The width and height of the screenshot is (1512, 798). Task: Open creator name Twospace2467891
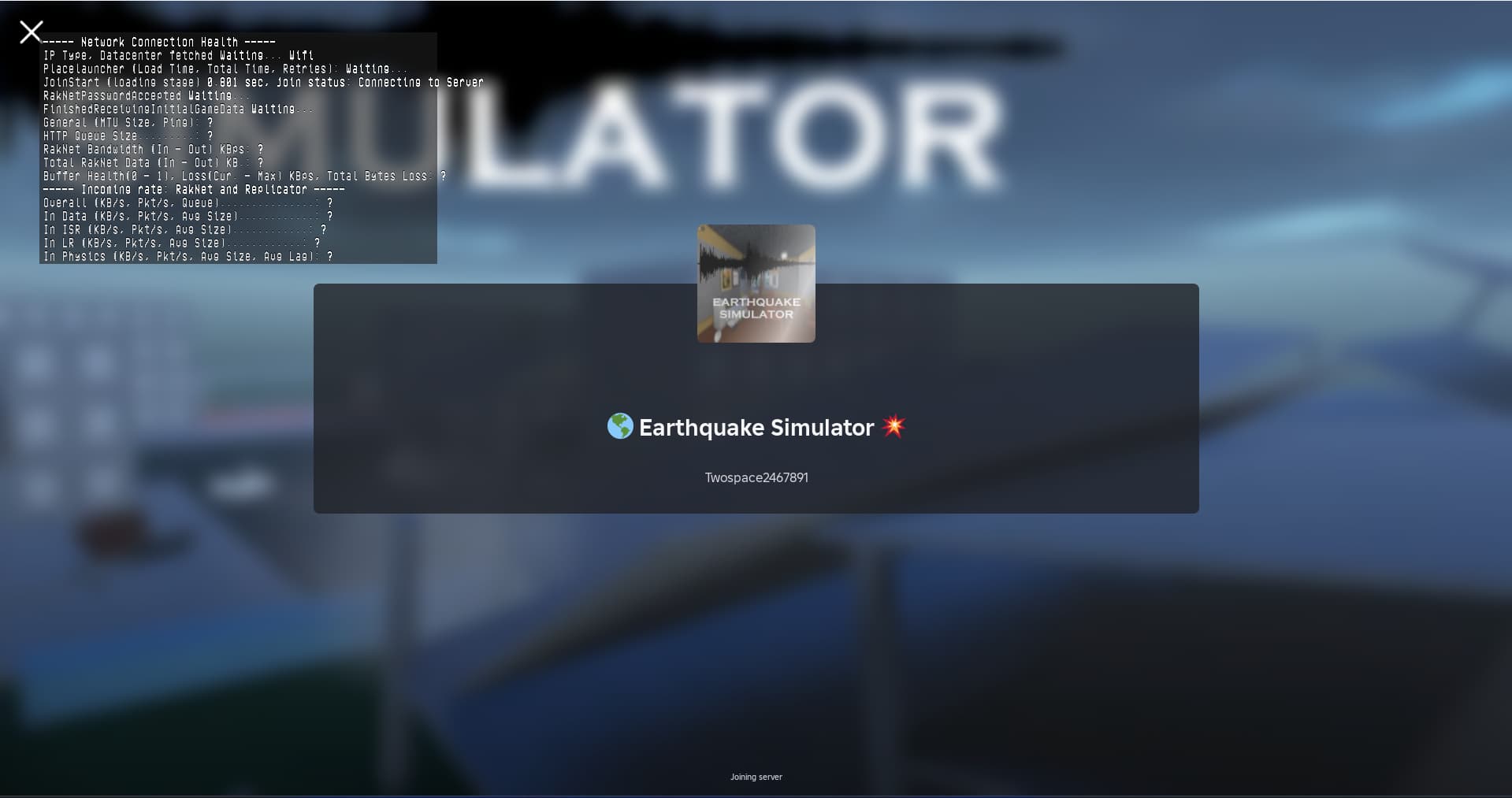pos(756,477)
